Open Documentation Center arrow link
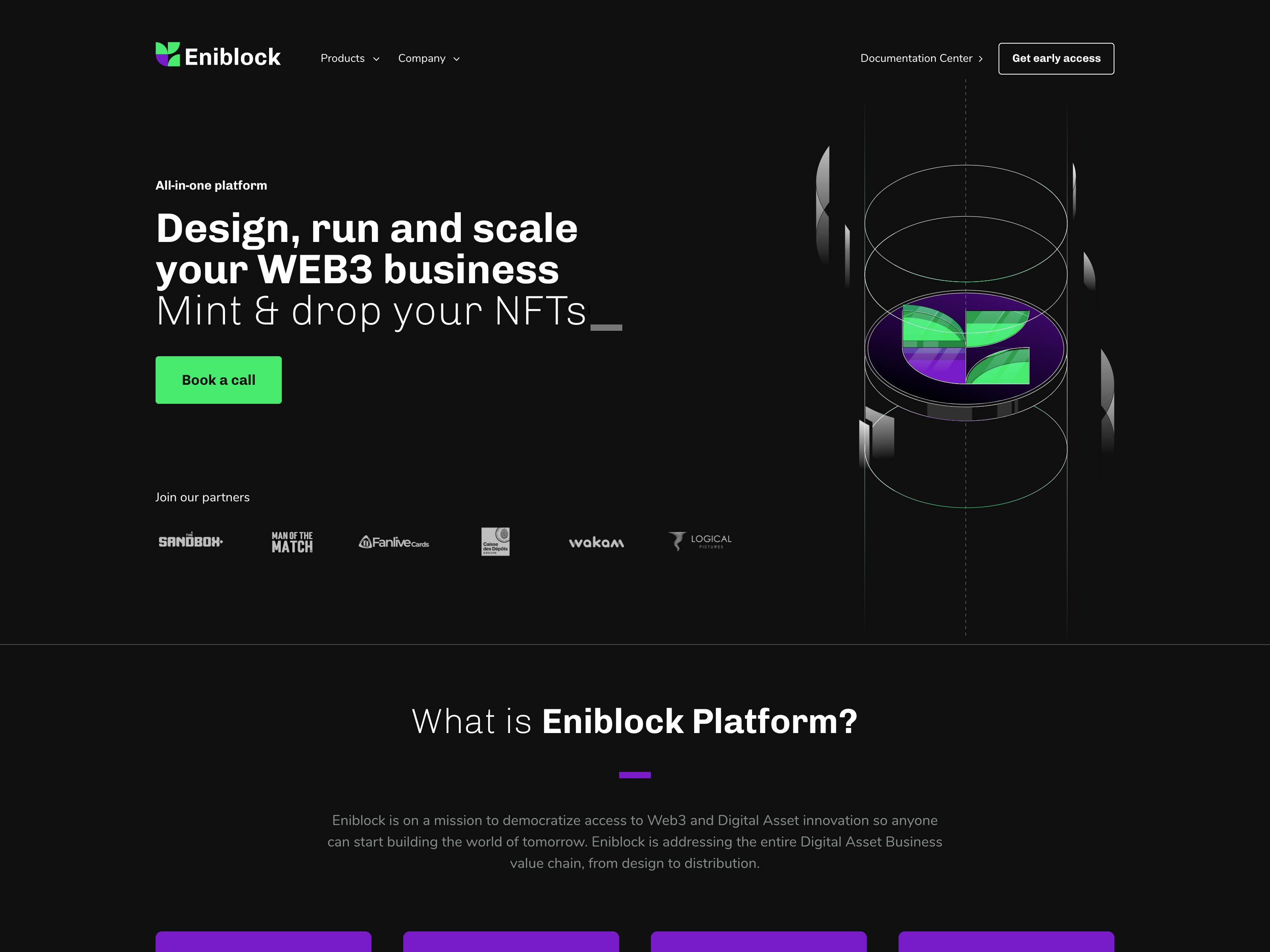The width and height of the screenshot is (1270, 952). [x=920, y=58]
